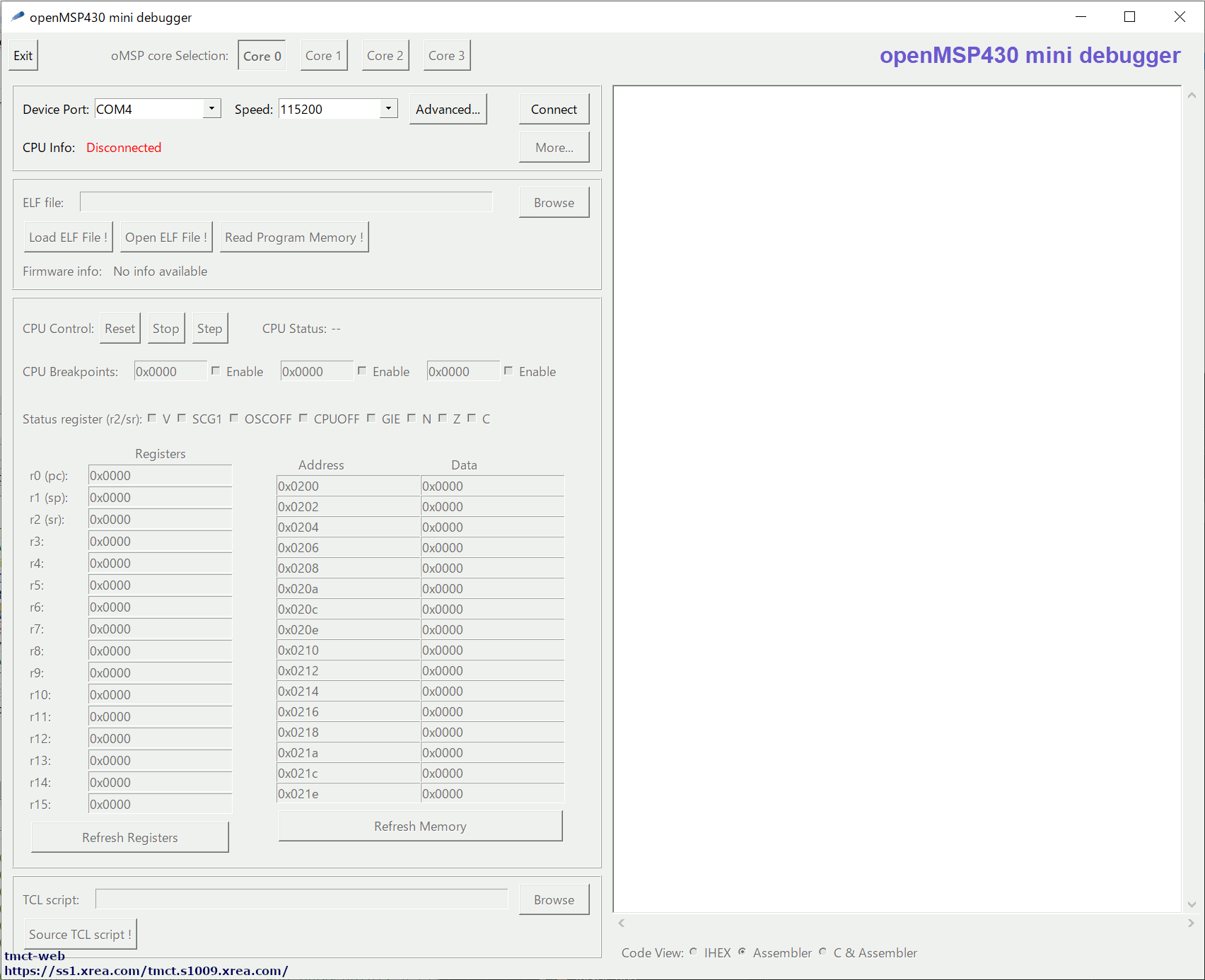This screenshot has width=1205, height=980.
Task: Click Source TCL script !
Action: 80,935
